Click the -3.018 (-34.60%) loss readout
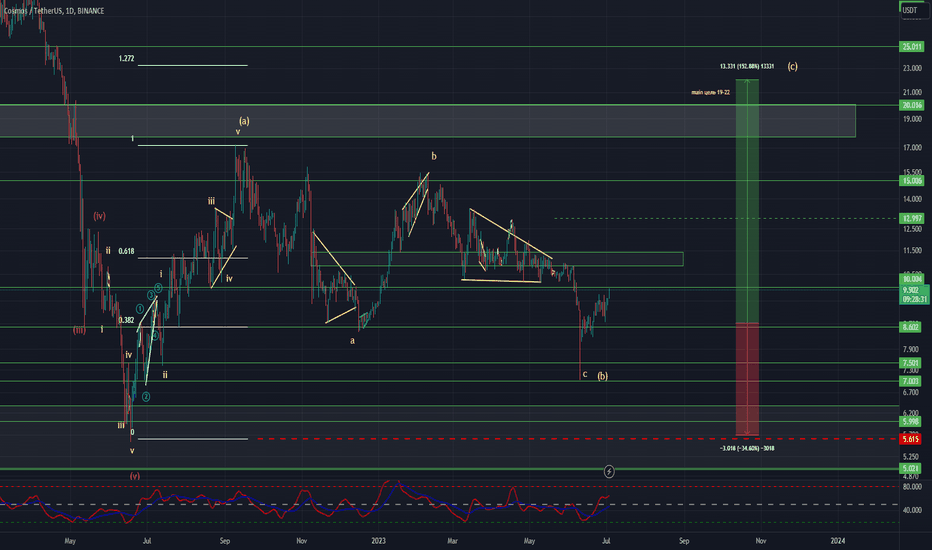 747,448
